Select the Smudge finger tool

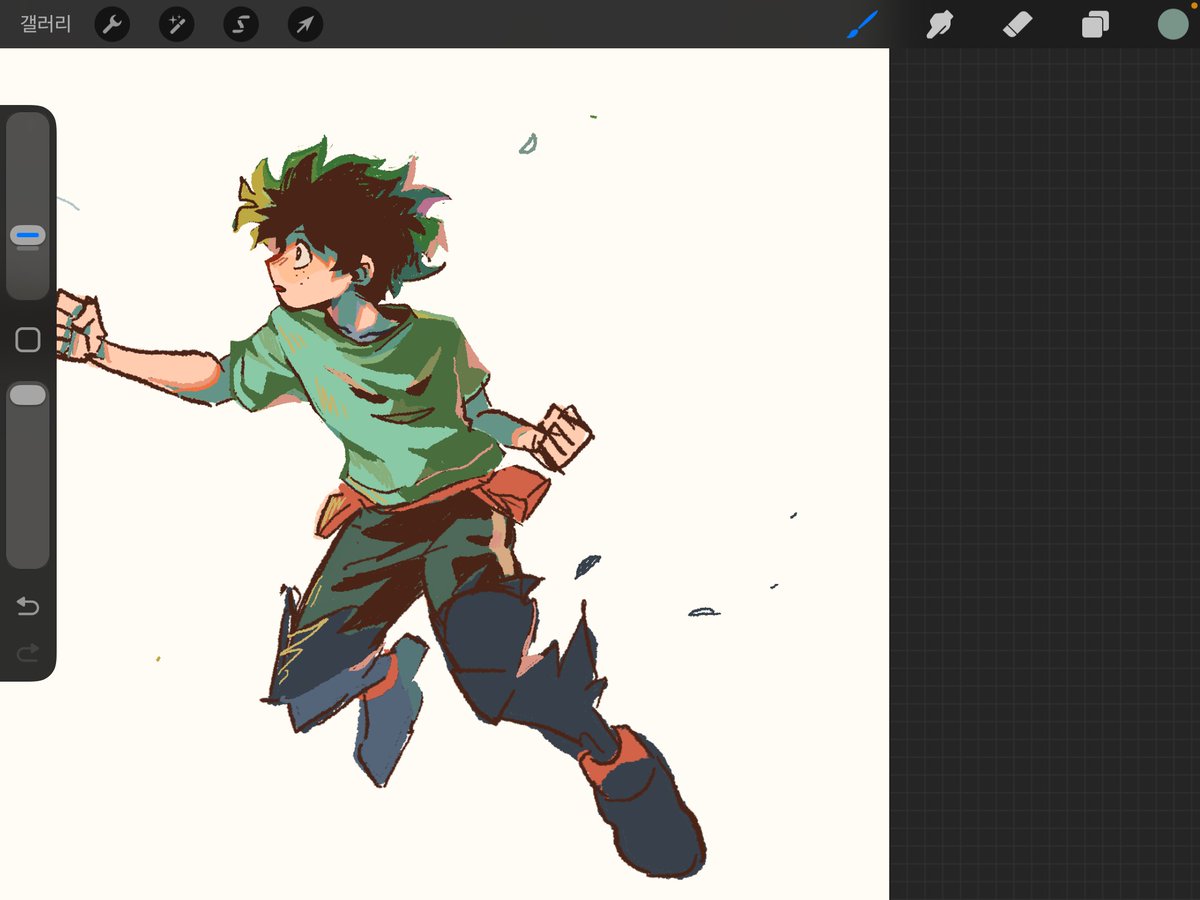coord(939,24)
